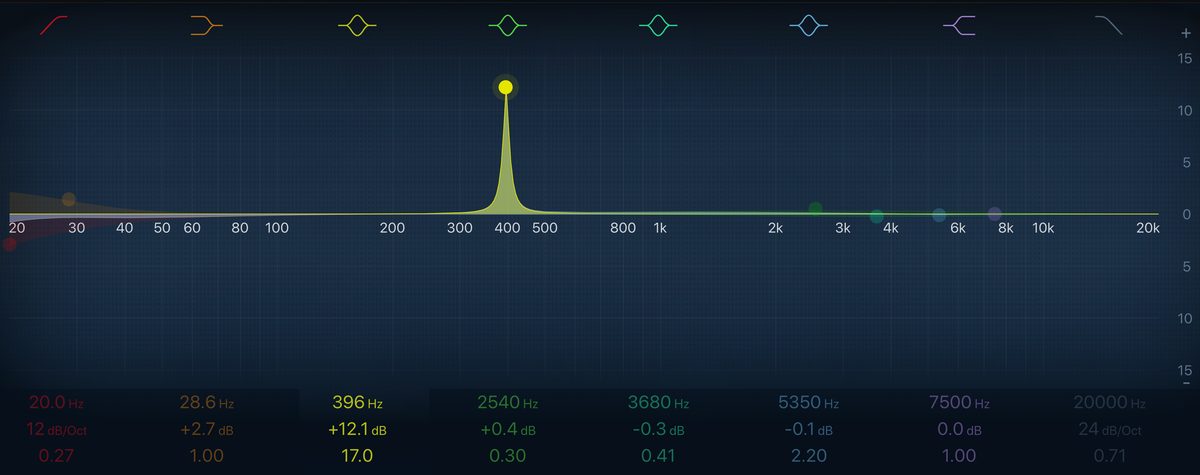Image resolution: width=1200 pixels, height=475 pixels.
Task: Click the 28.6 Hz frequency value
Action: click(207, 403)
